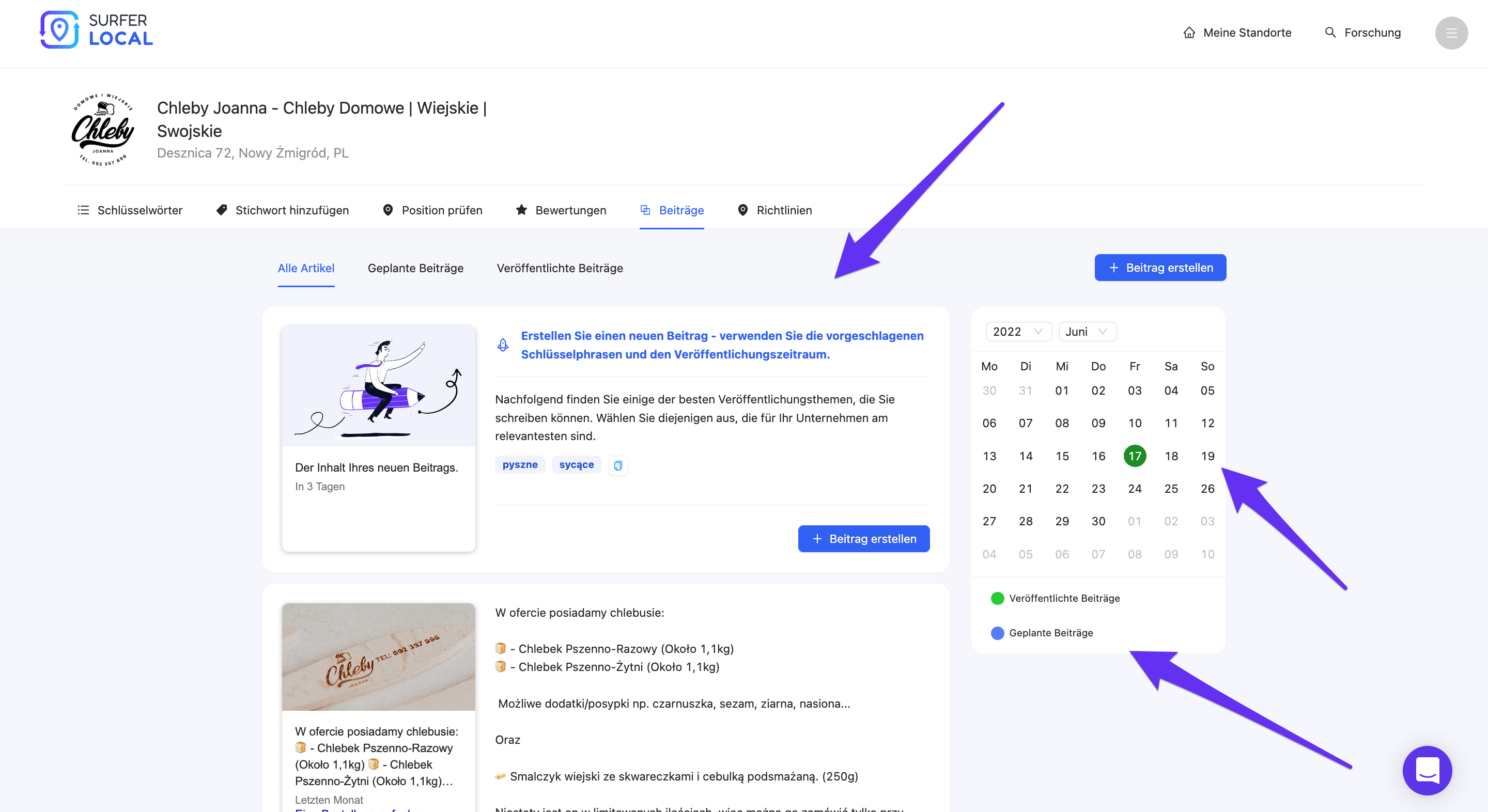Image resolution: width=1488 pixels, height=812 pixels.
Task: Expand the 2022 year dropdown
Action: (1018, 332)
